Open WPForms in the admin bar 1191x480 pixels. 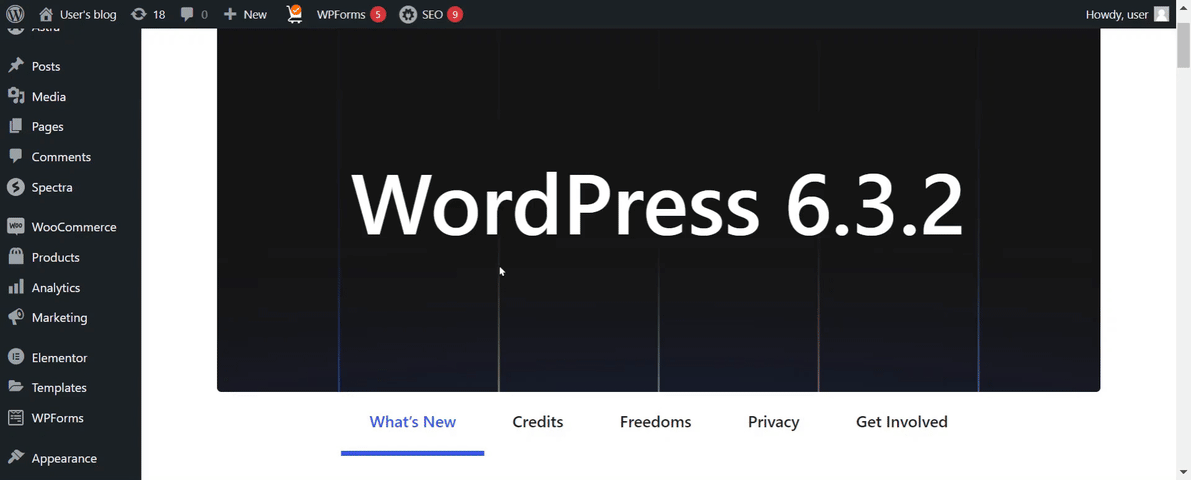[x=341, y=14]
